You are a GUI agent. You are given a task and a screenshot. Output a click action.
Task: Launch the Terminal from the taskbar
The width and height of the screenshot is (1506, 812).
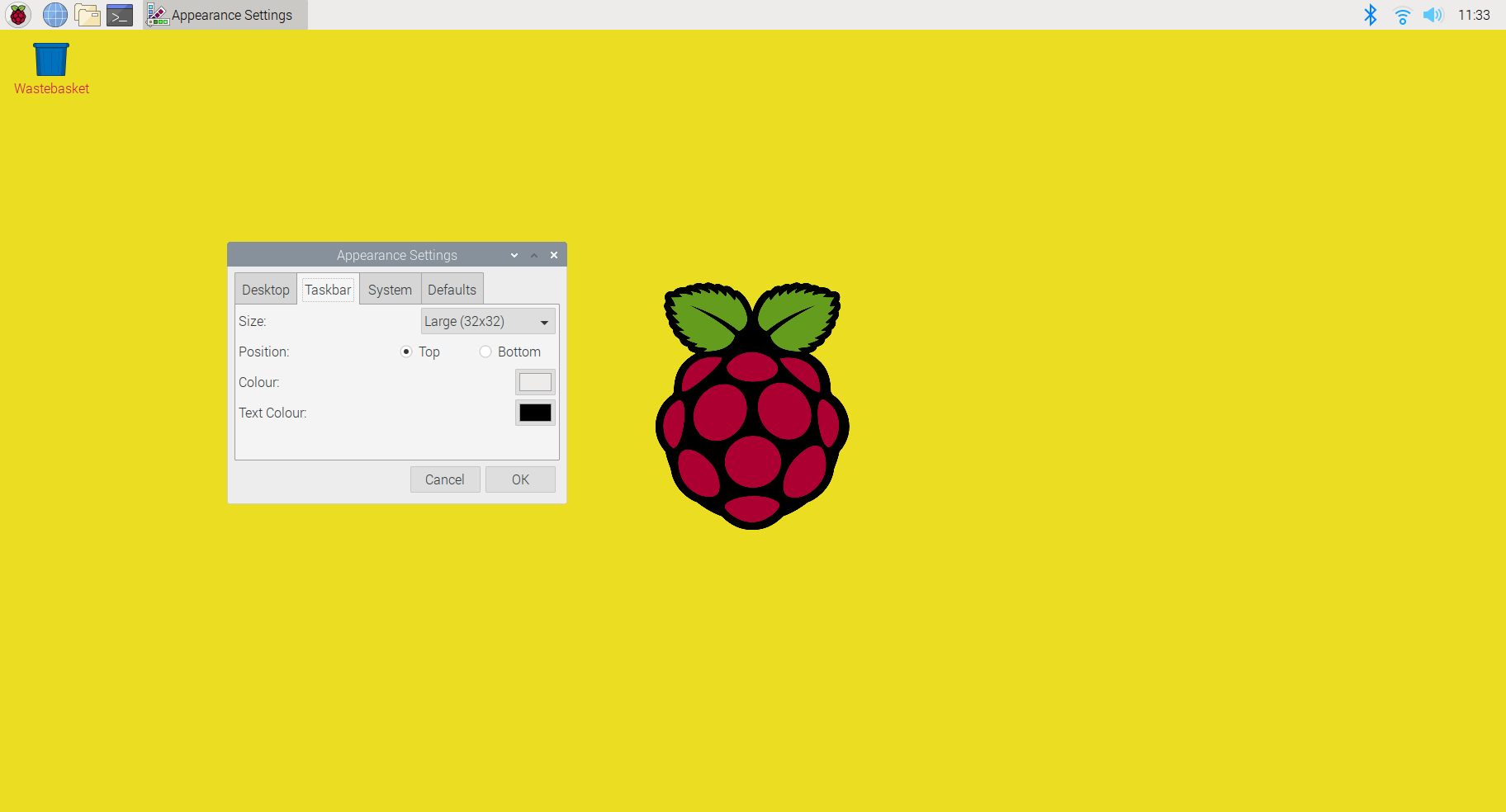[120, 15]
